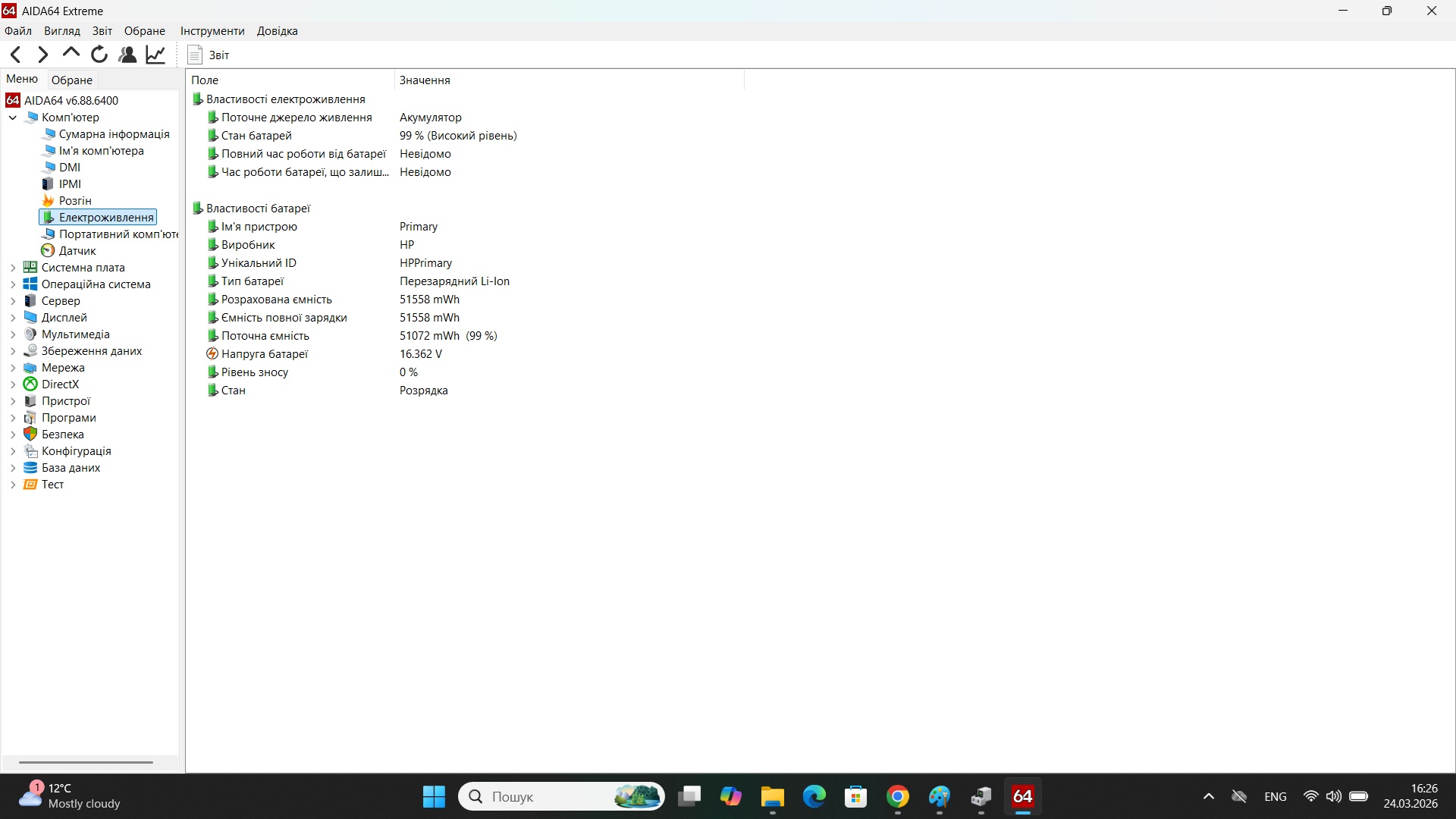Click the AIDA64 icon in taskbar
Viewport: 1456px width, 819px height.
[x=1022, y=797]
